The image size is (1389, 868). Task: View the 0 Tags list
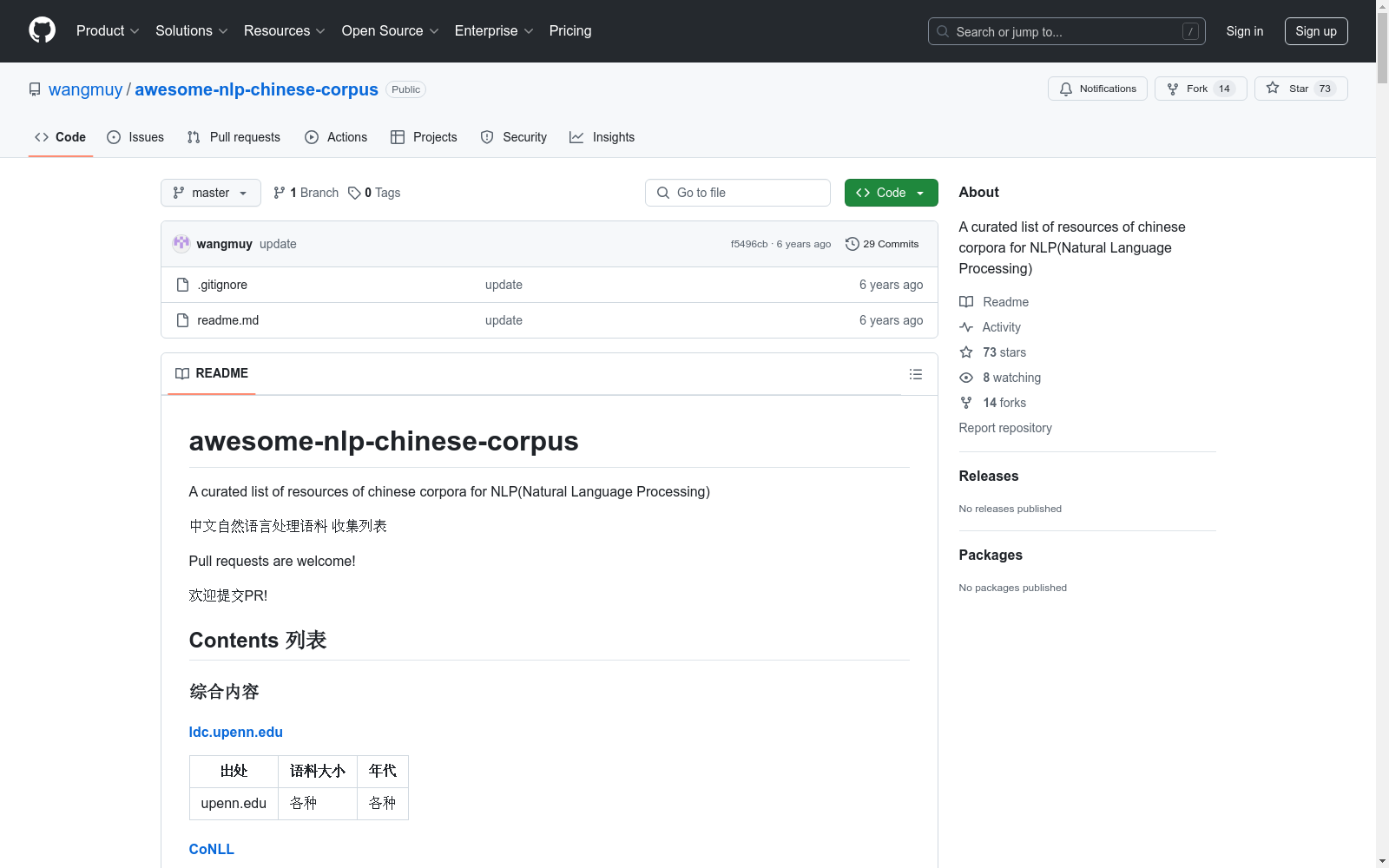(x=374, y=193)
